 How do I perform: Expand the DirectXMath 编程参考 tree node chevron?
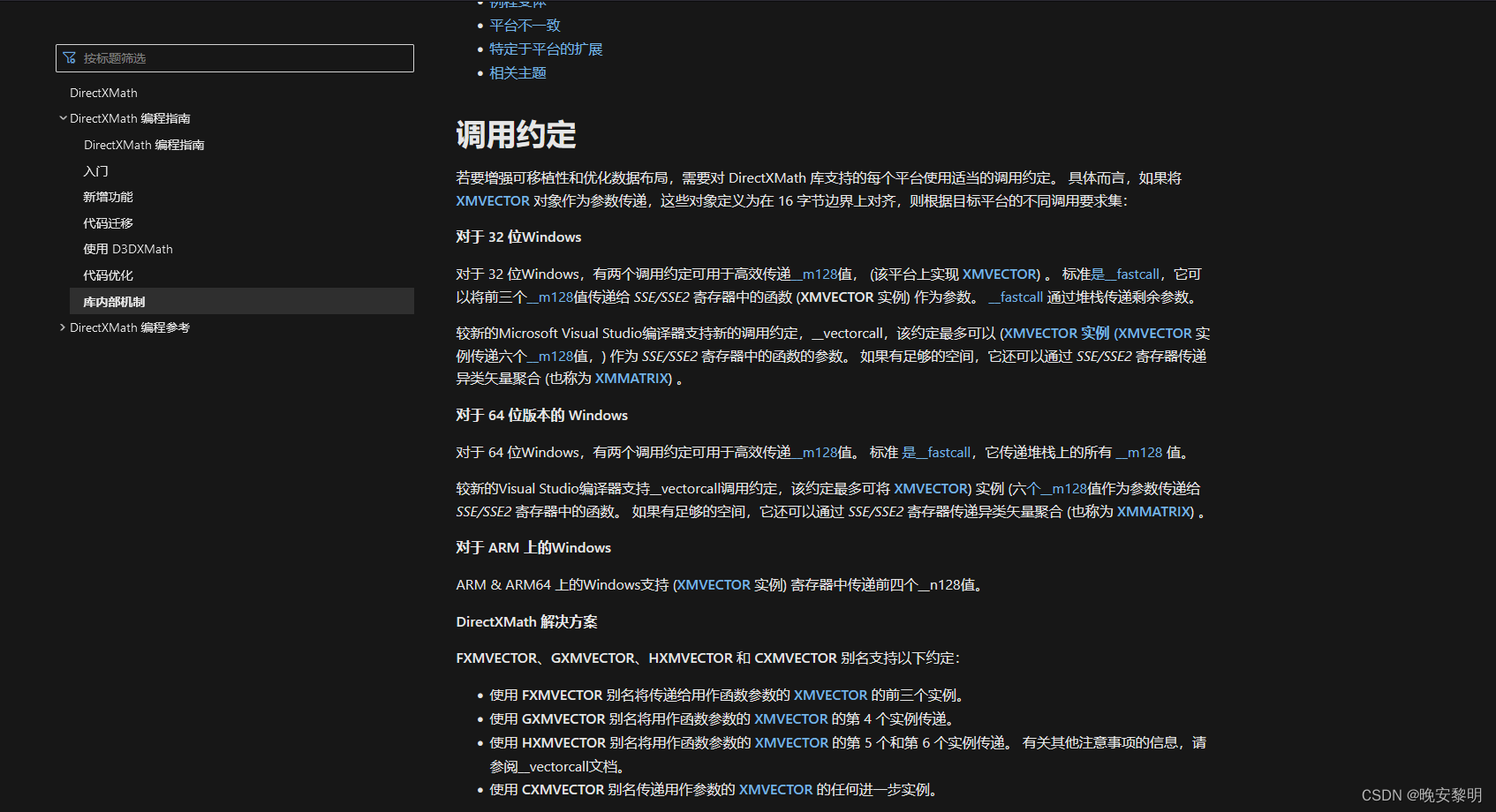(63, 327)
